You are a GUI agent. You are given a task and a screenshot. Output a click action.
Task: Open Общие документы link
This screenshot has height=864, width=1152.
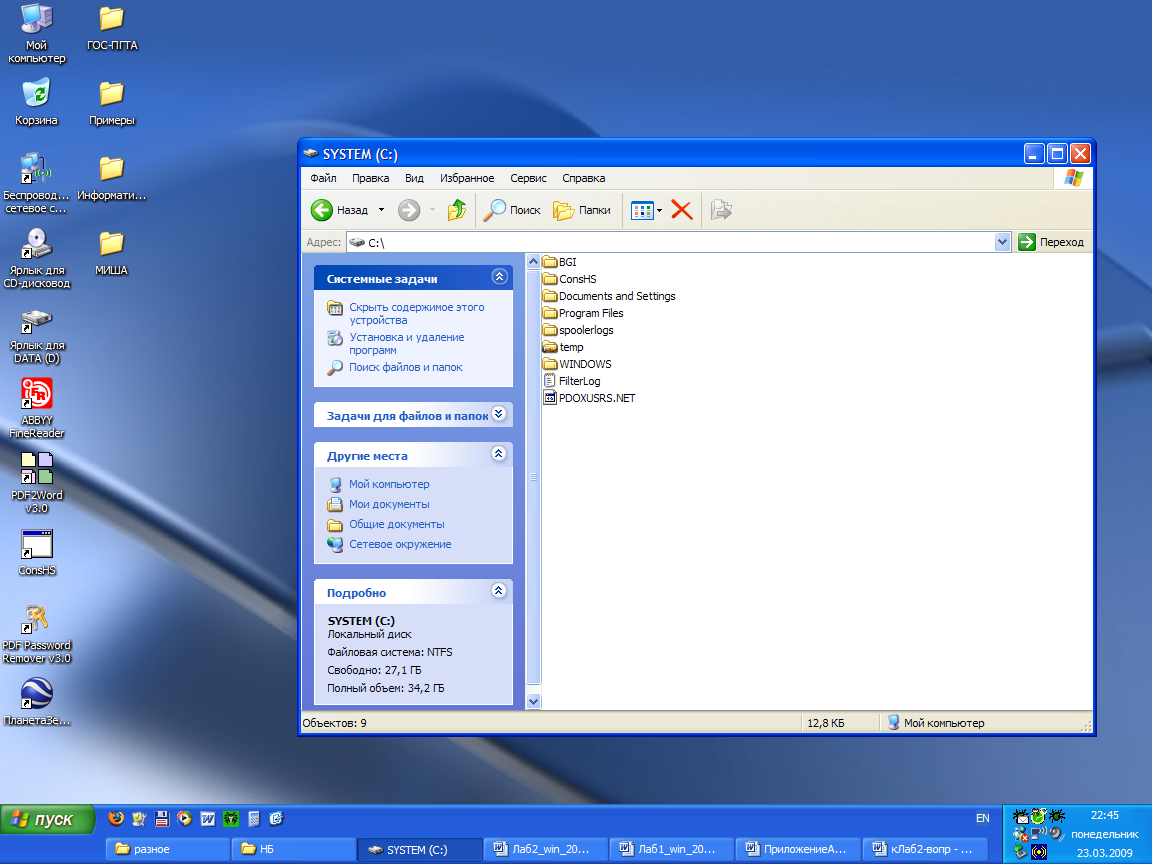396,524
